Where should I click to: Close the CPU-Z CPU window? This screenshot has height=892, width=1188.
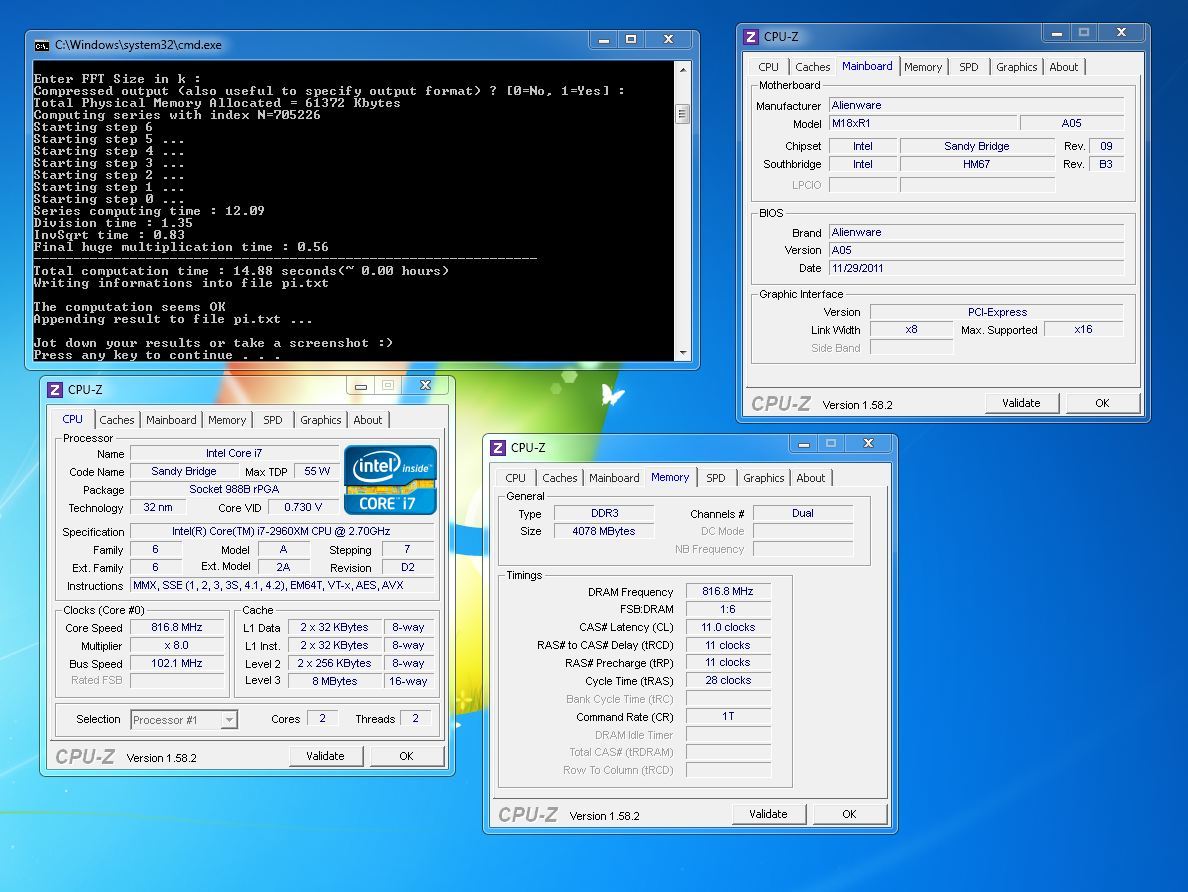click(426, 386)
